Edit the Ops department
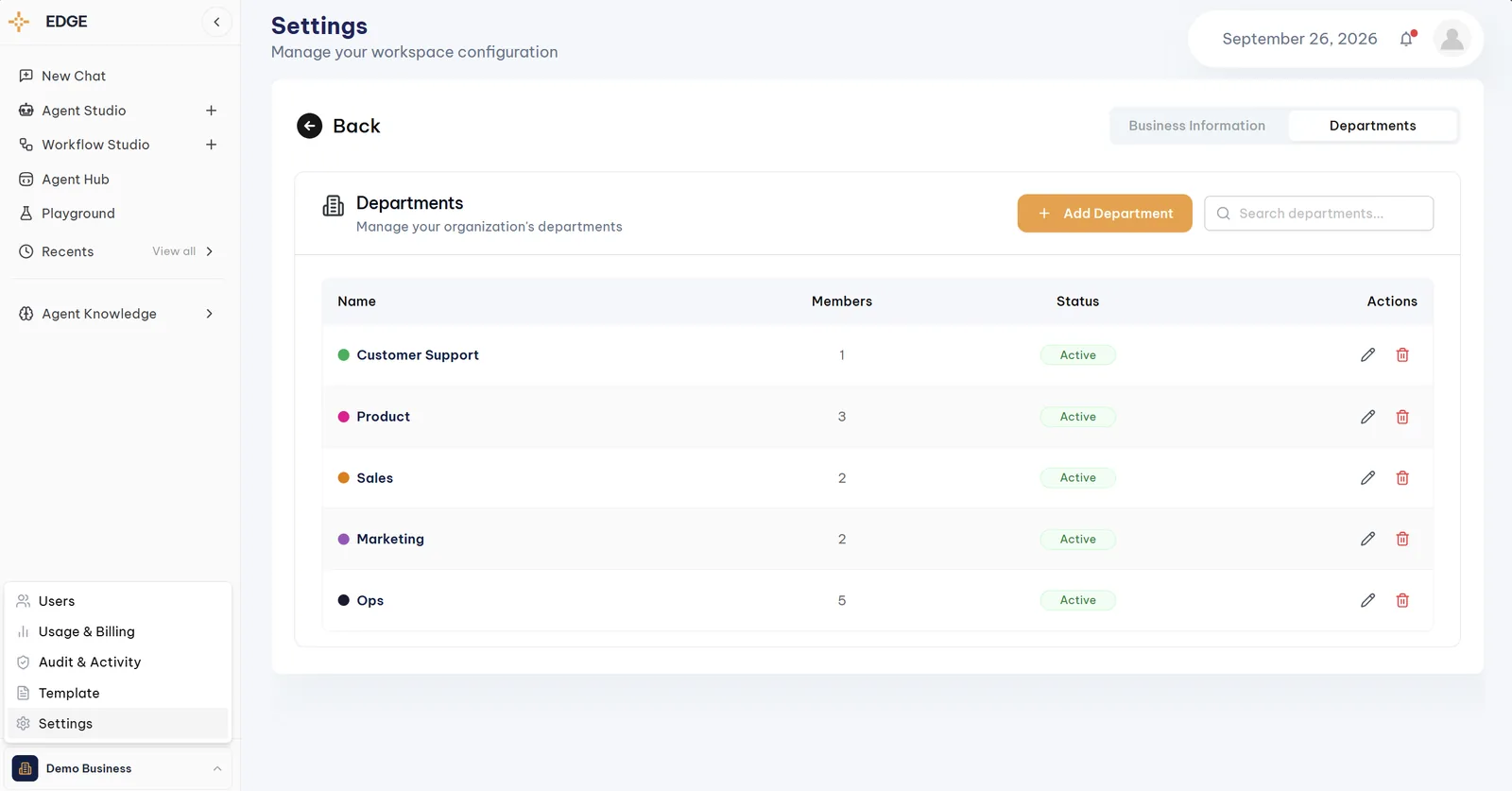1512x791 pixels. pyautogui.click(x=1367, y=600)
